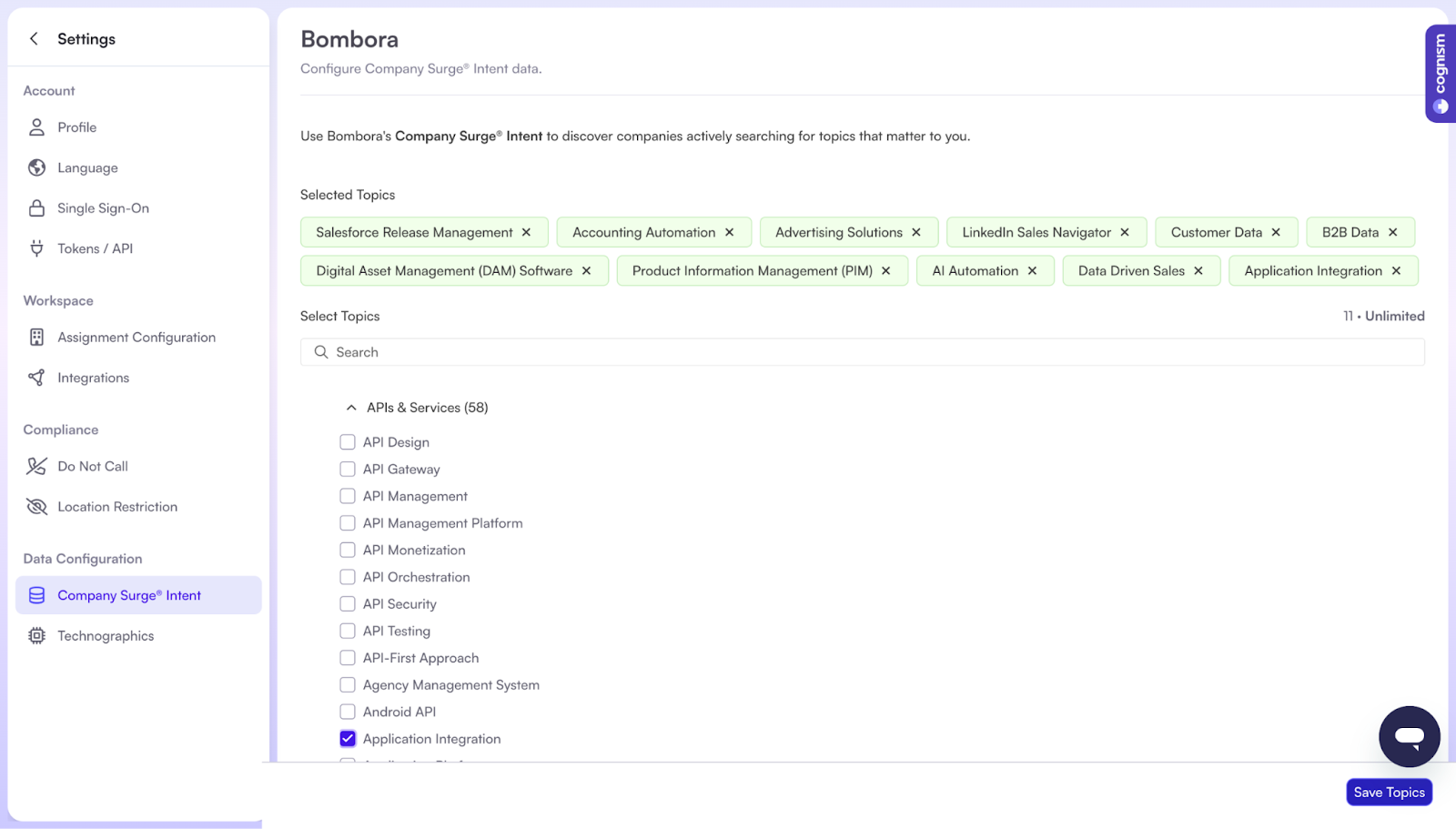
Task: Remove the Data Driven Sales chip
Action: pyautogui.click(x=1198, y=271)
